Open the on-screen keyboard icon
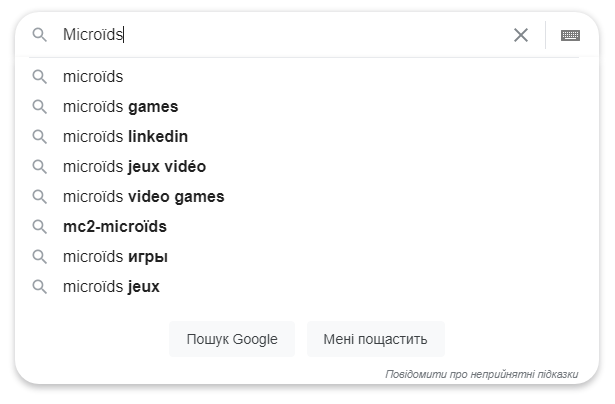Screen dimensions: 615x404 pos(570,35)
